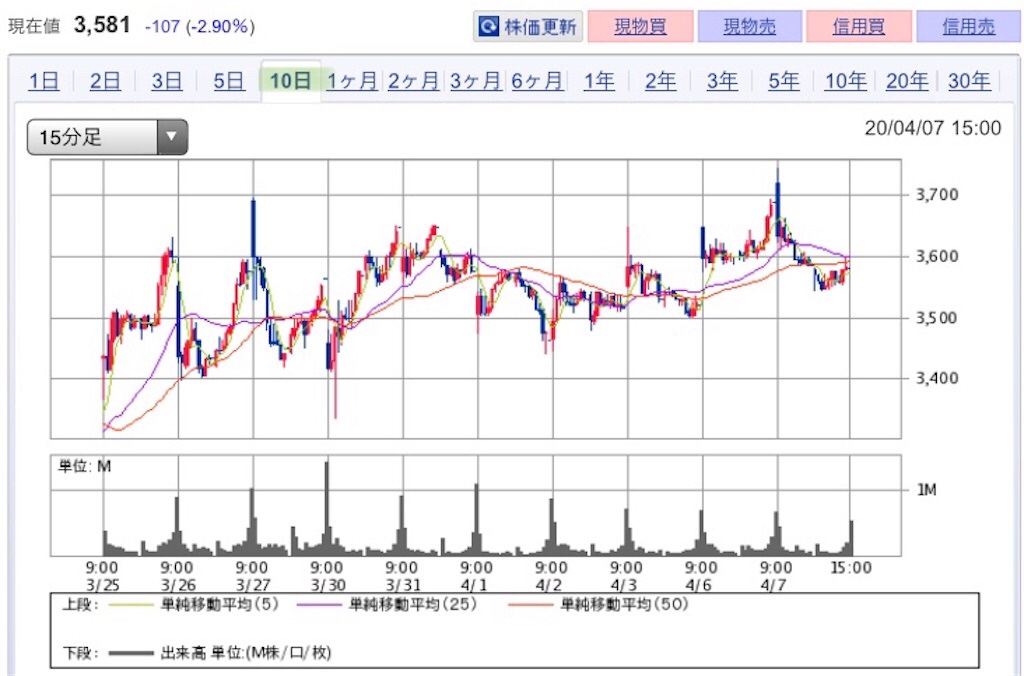The width and height of the screenshot is (1024, 676).
Task: Switch chart to 5年 range
Action: [784, 81]
